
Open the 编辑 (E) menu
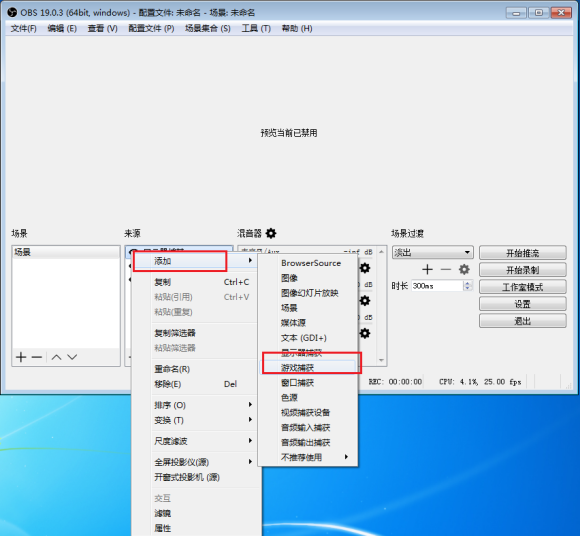[x=62, y=28]
